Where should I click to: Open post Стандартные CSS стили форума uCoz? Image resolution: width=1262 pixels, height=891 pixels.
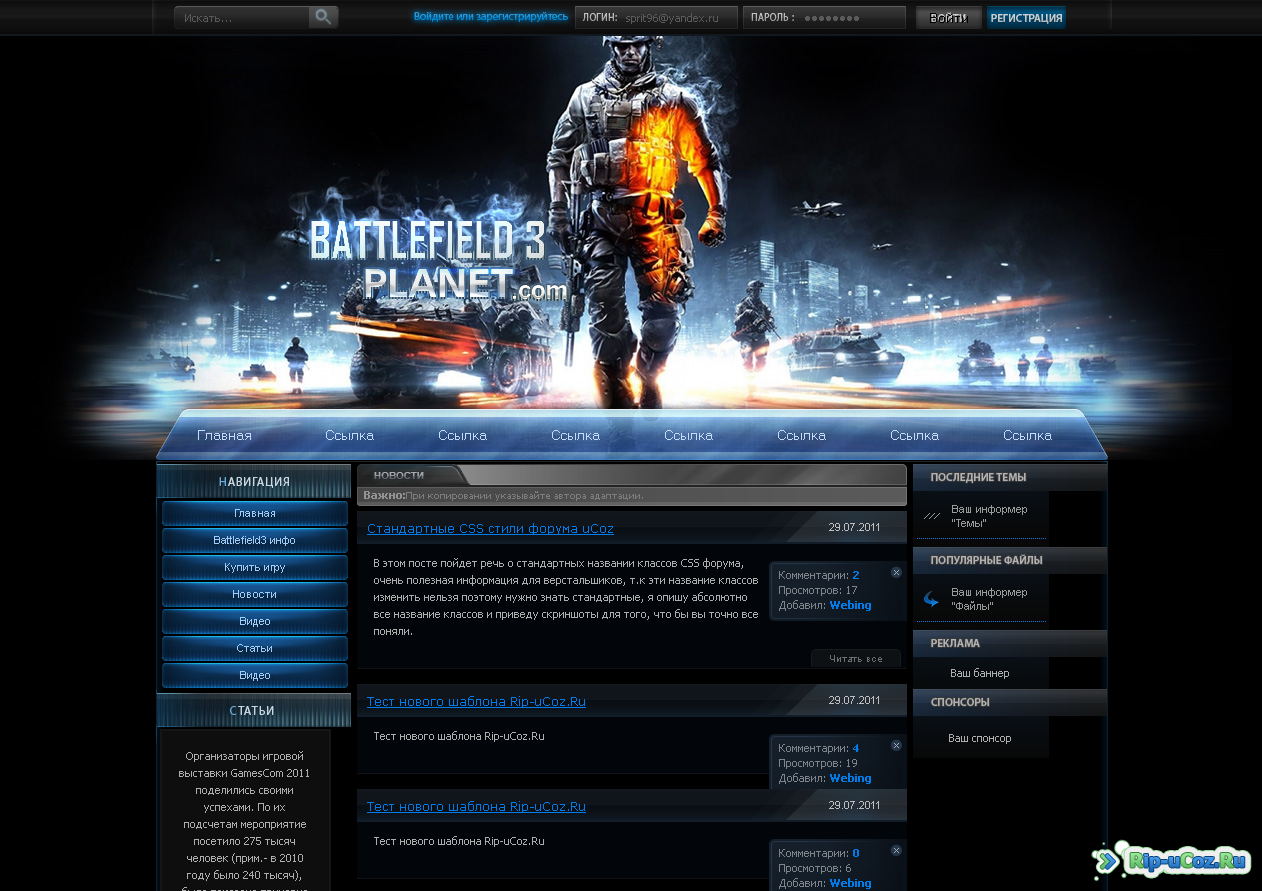point(490,529)
